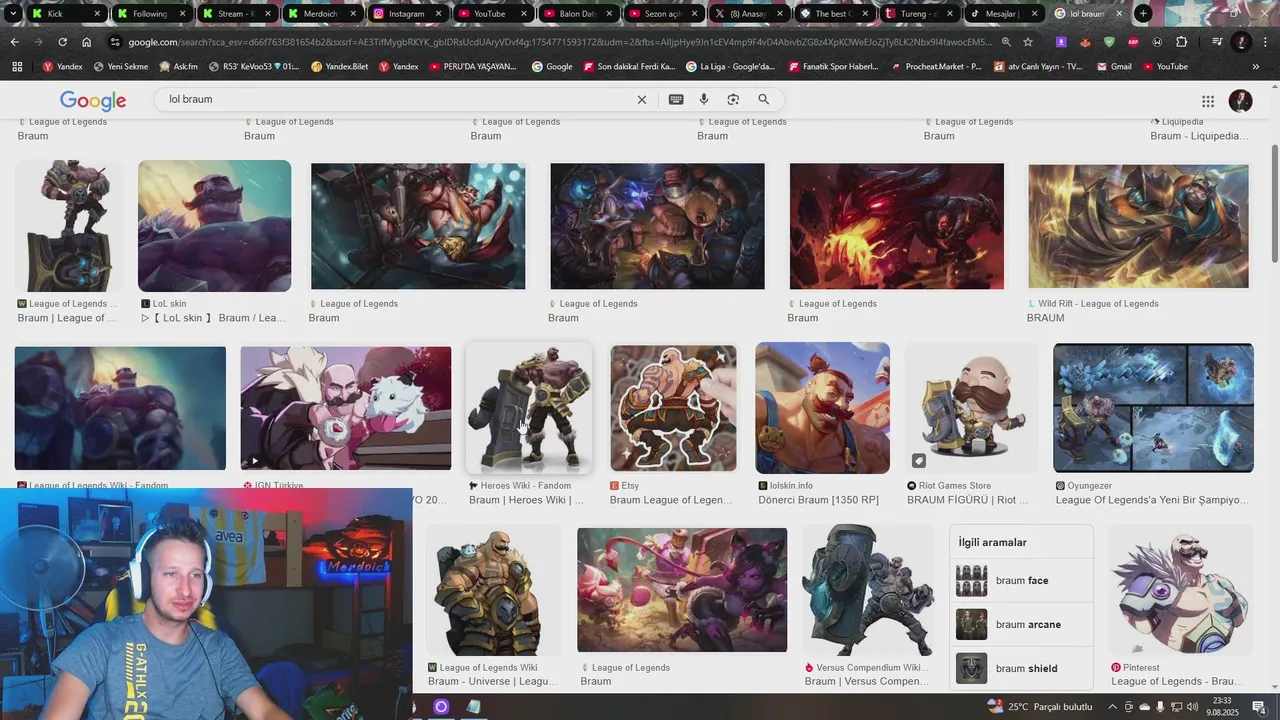Open the La Liga bookmark
This screenshot has height=720, width=1280.
730,67
